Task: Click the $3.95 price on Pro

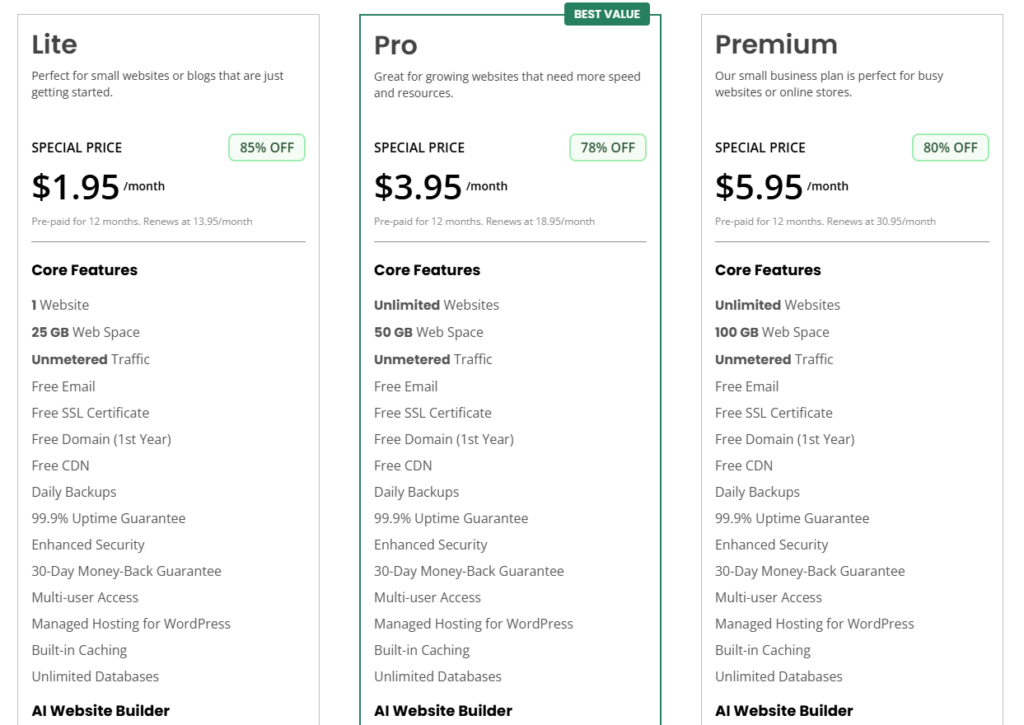Action: (417, 187)
